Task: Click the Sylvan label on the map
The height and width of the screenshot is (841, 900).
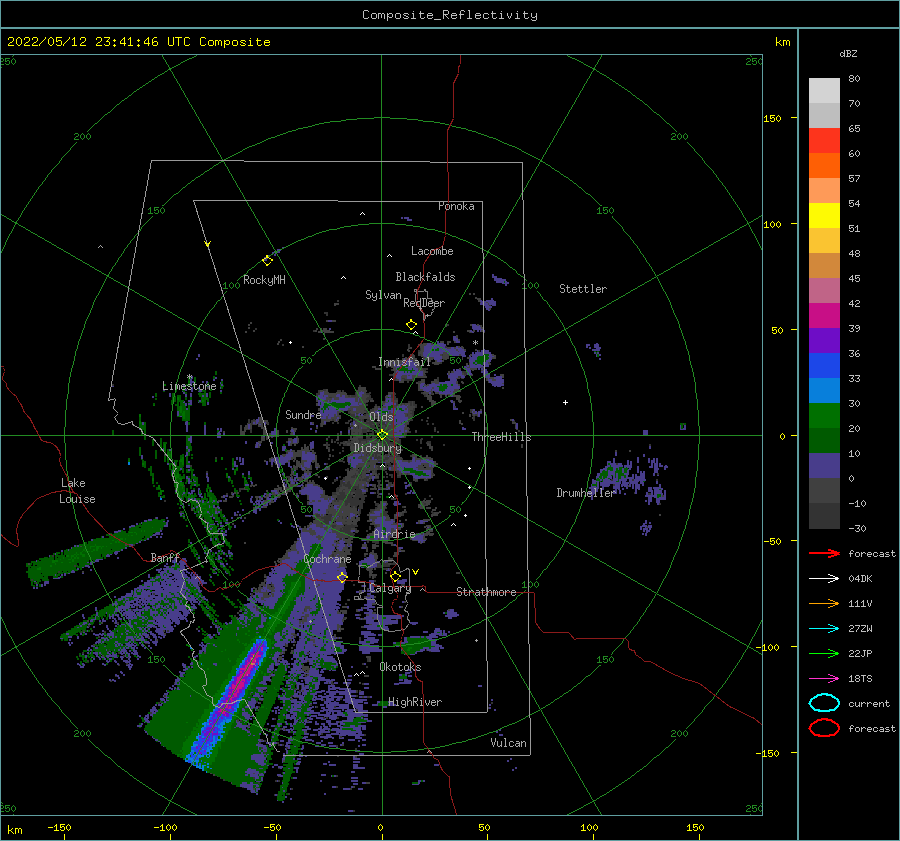Action: (383, 295)
